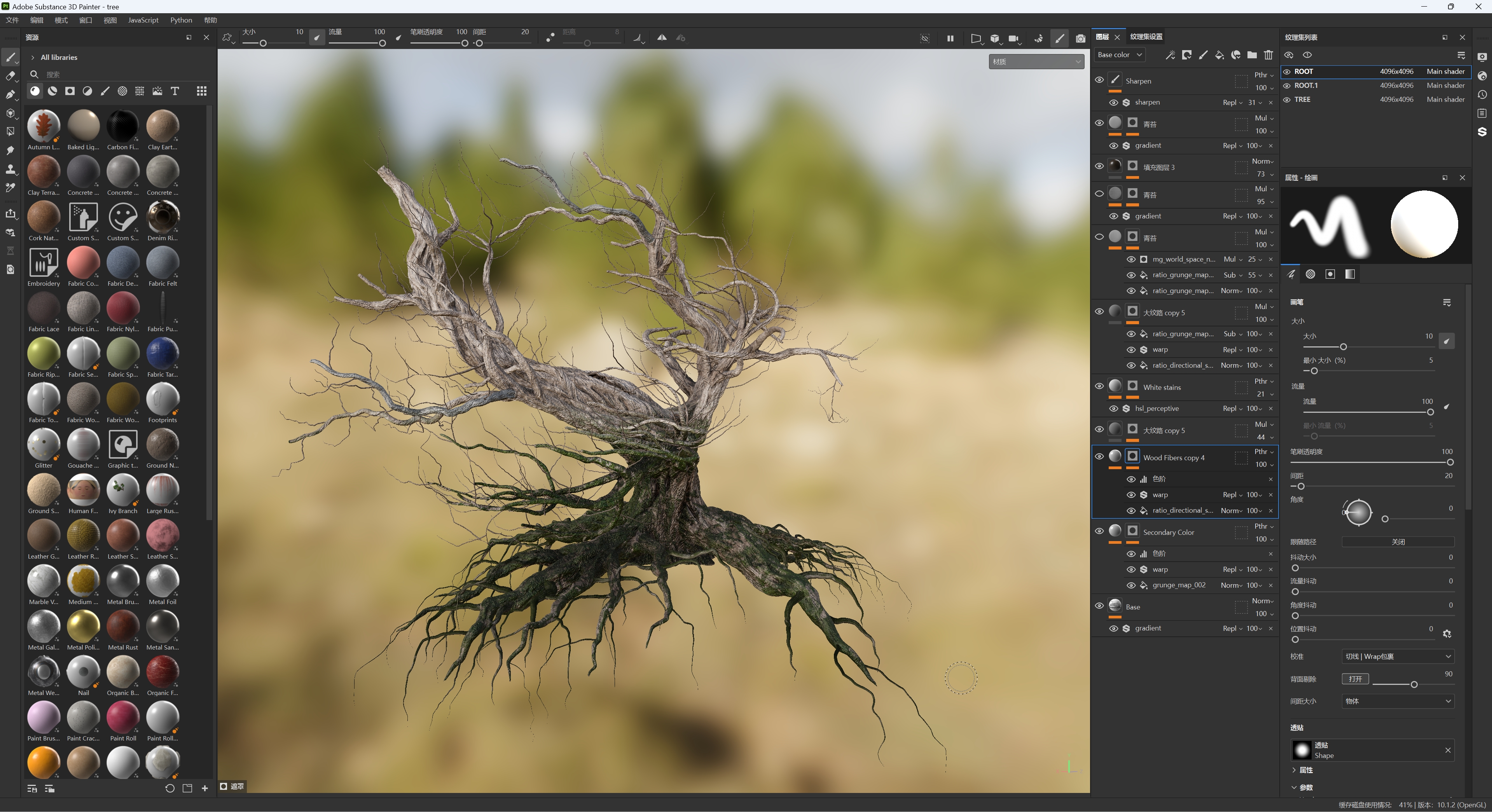Screen dimensions: 1492x812
Task: Select the Eraser tool in the left toolbar
Action: coord(10,76)
